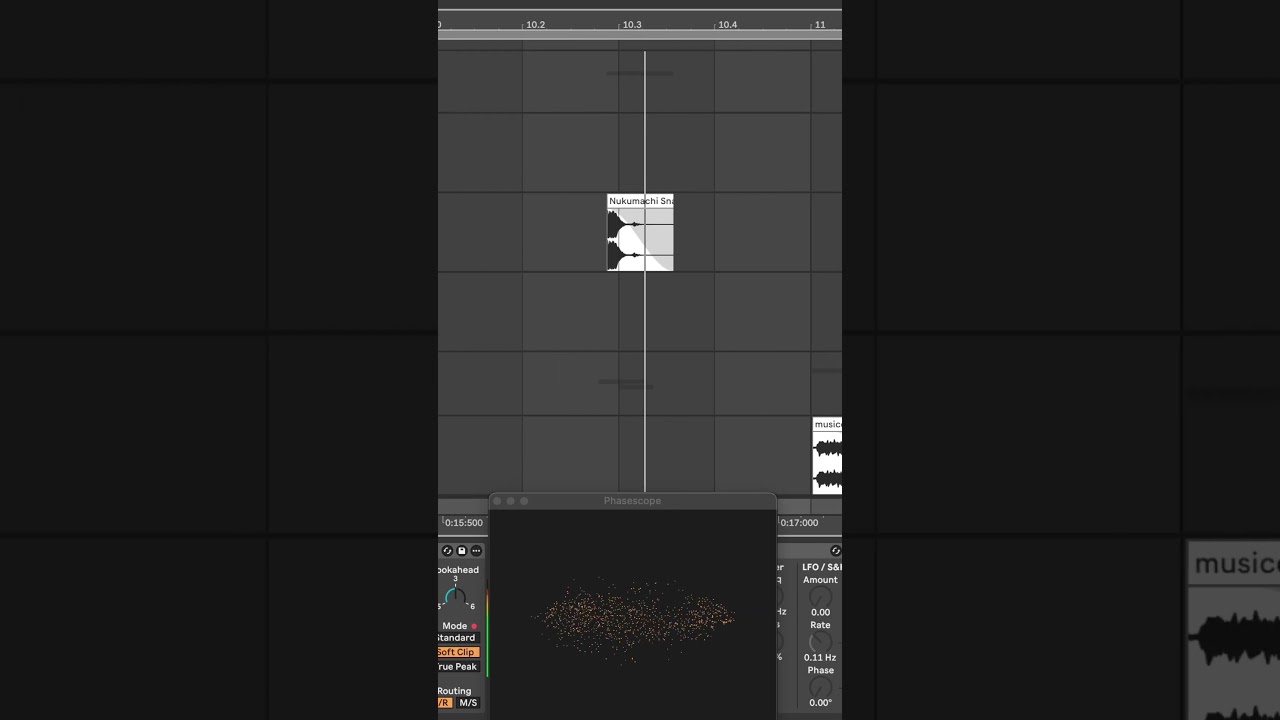Viewport: 1280px width, 720px height.
Task: Select L/R routing option
Action: [x=445, y=703]
